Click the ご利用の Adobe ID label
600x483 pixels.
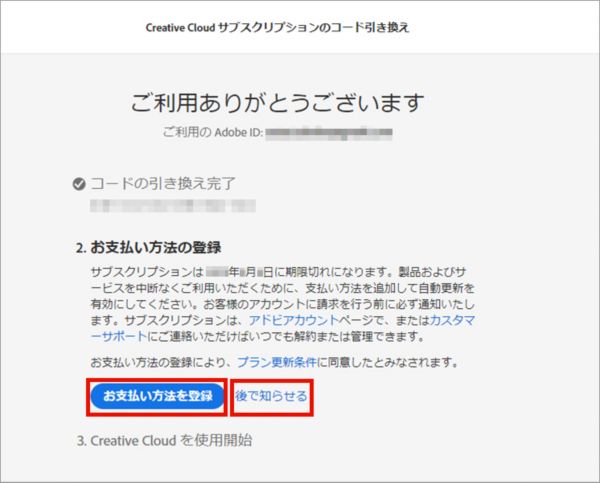click(x=212, y=132)
